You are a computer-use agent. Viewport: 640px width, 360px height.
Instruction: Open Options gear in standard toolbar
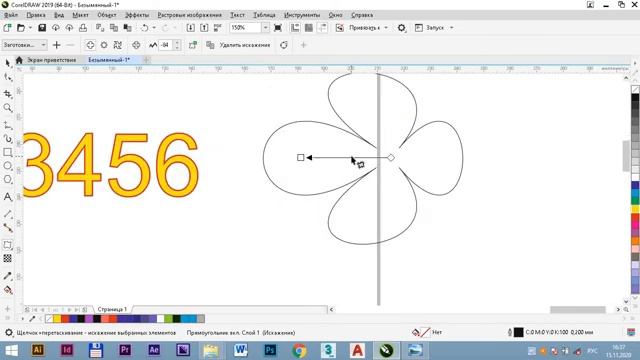point(402,28)
